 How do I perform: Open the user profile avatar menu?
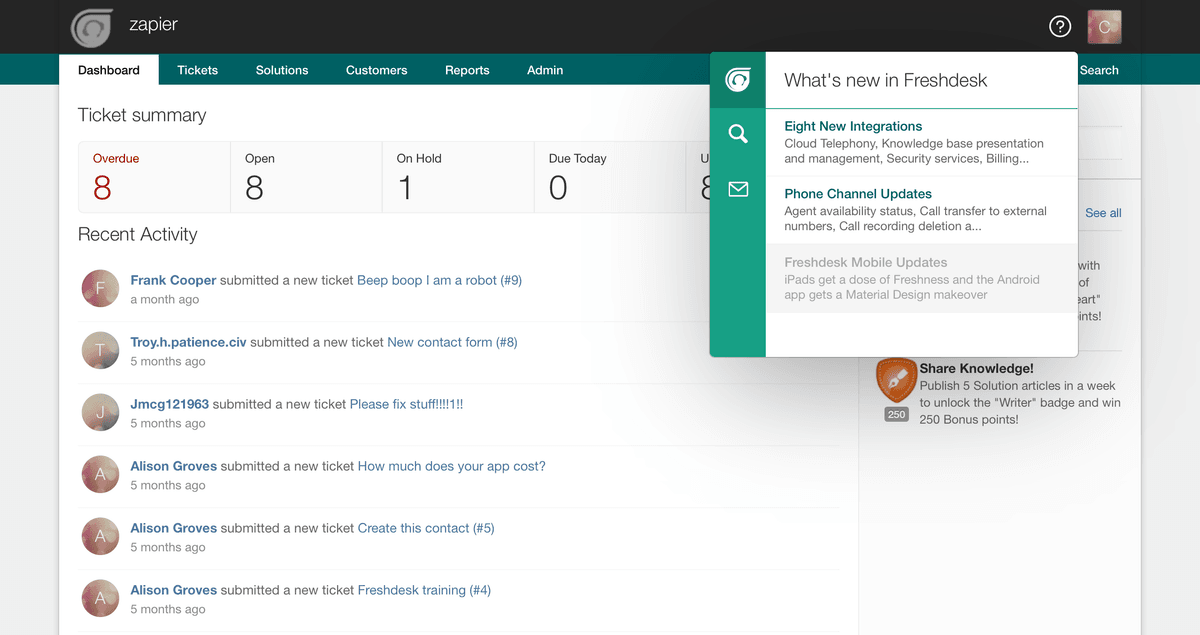click(x=1105, y=27)
